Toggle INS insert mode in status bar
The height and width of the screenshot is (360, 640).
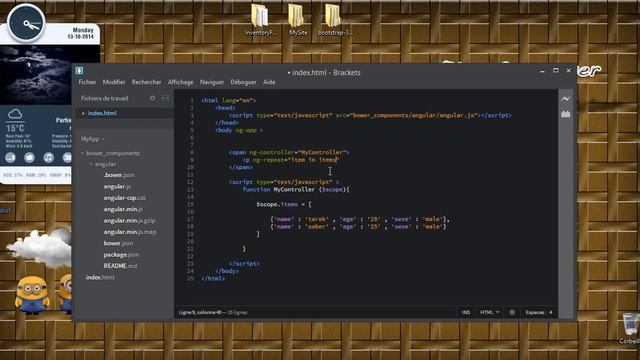coord(466,312)
